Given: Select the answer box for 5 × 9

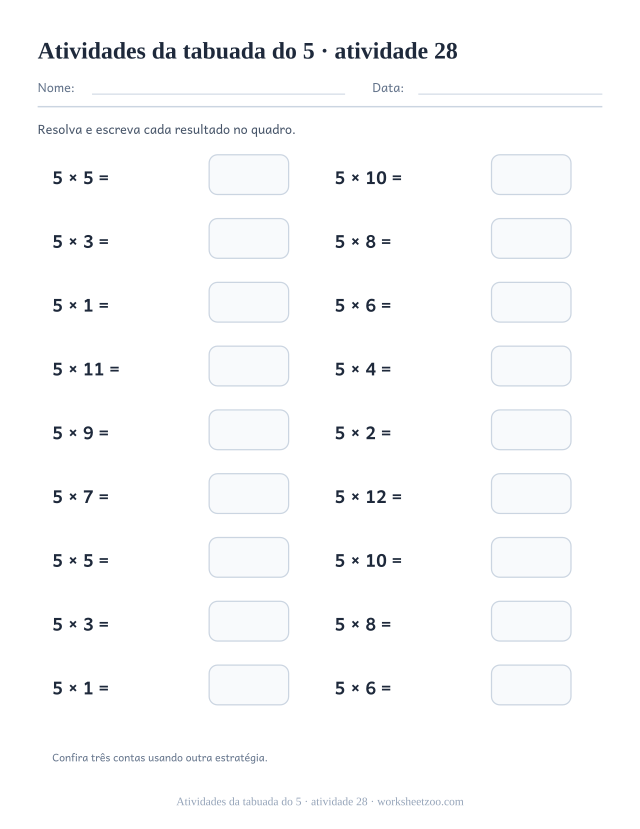Looking at the screenshot, I should (x=248, y=430).
